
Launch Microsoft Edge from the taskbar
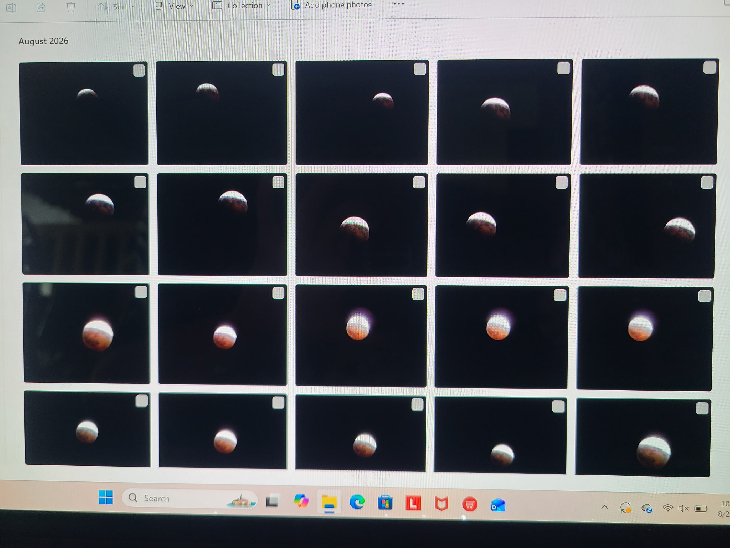pyautogui.click(x=357, y=502)
